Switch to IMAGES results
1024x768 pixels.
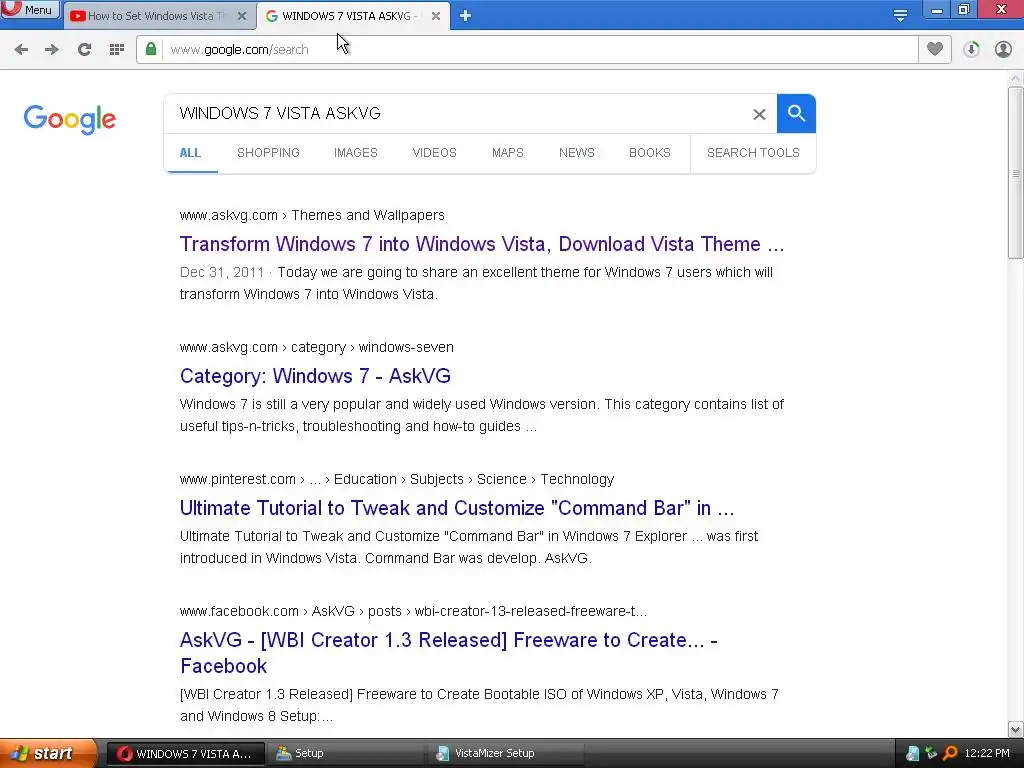[x=356, y=153]
